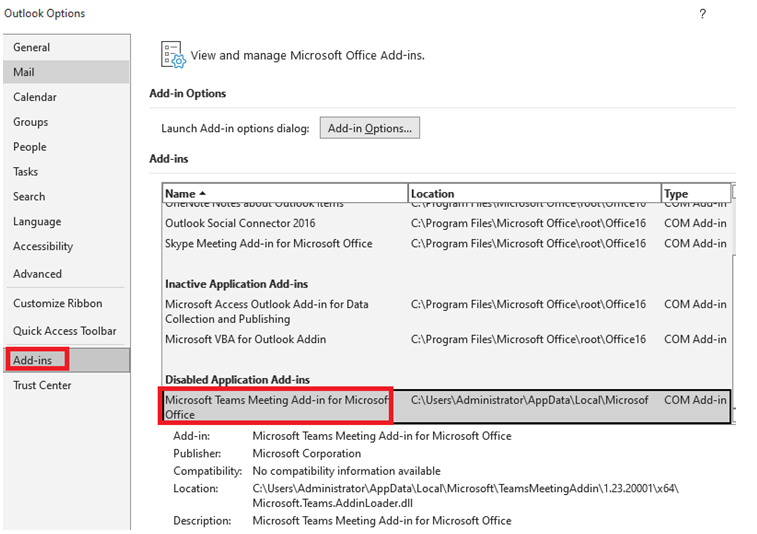
Task: Select Mail in the options sidebar
Action: 66,72
